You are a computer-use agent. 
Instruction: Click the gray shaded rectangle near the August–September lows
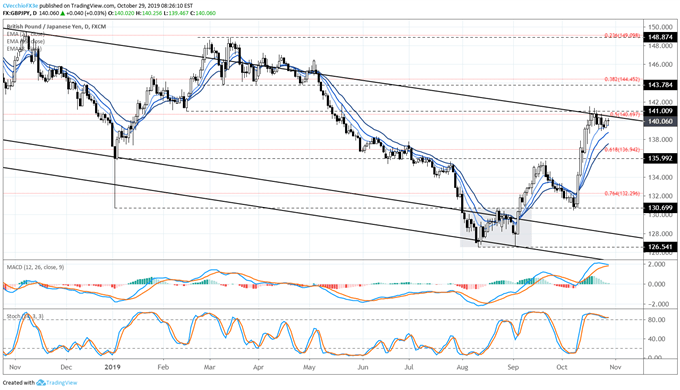tap(496, 228)
